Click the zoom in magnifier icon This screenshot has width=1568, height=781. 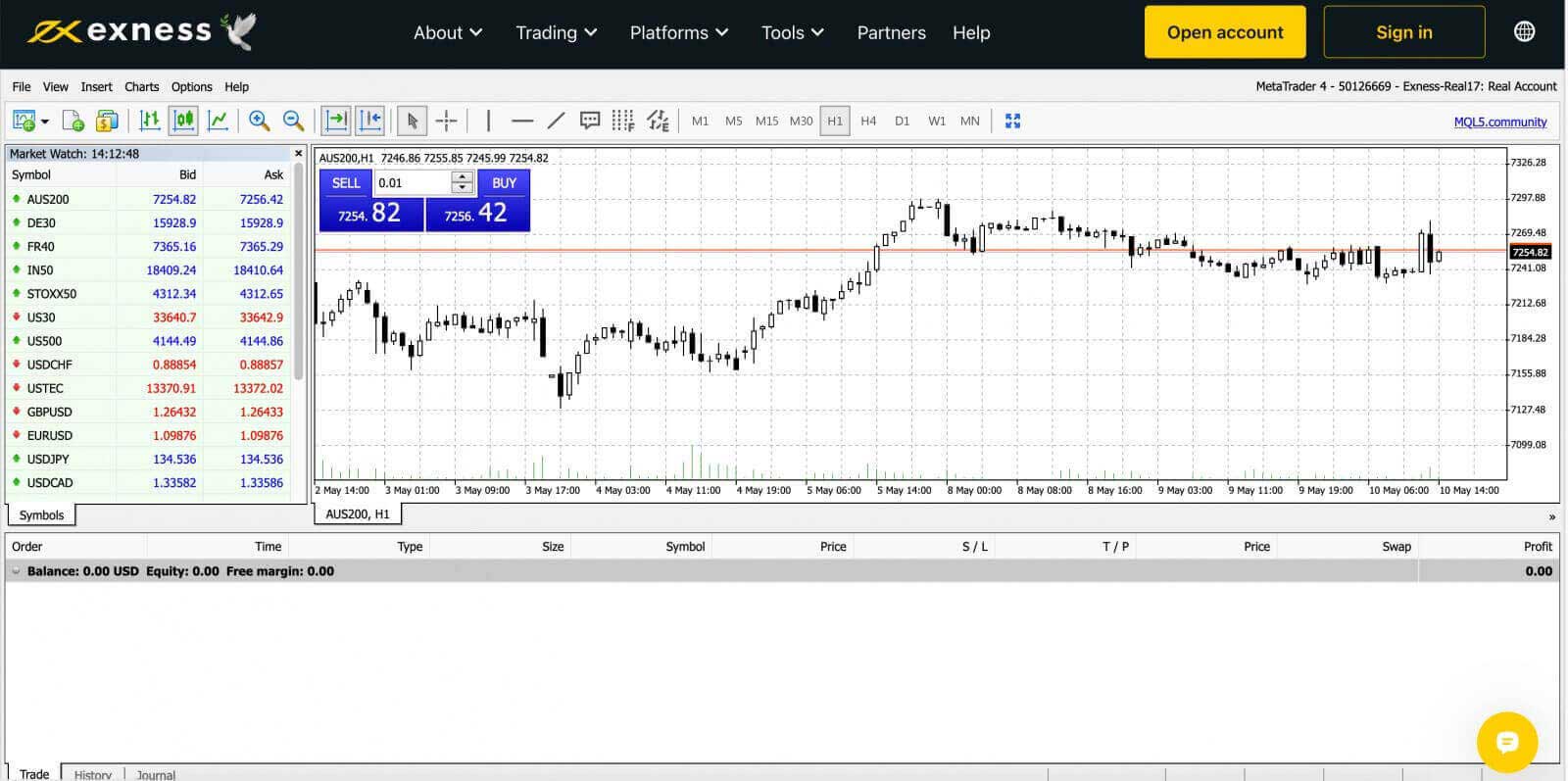coord(259,121)
